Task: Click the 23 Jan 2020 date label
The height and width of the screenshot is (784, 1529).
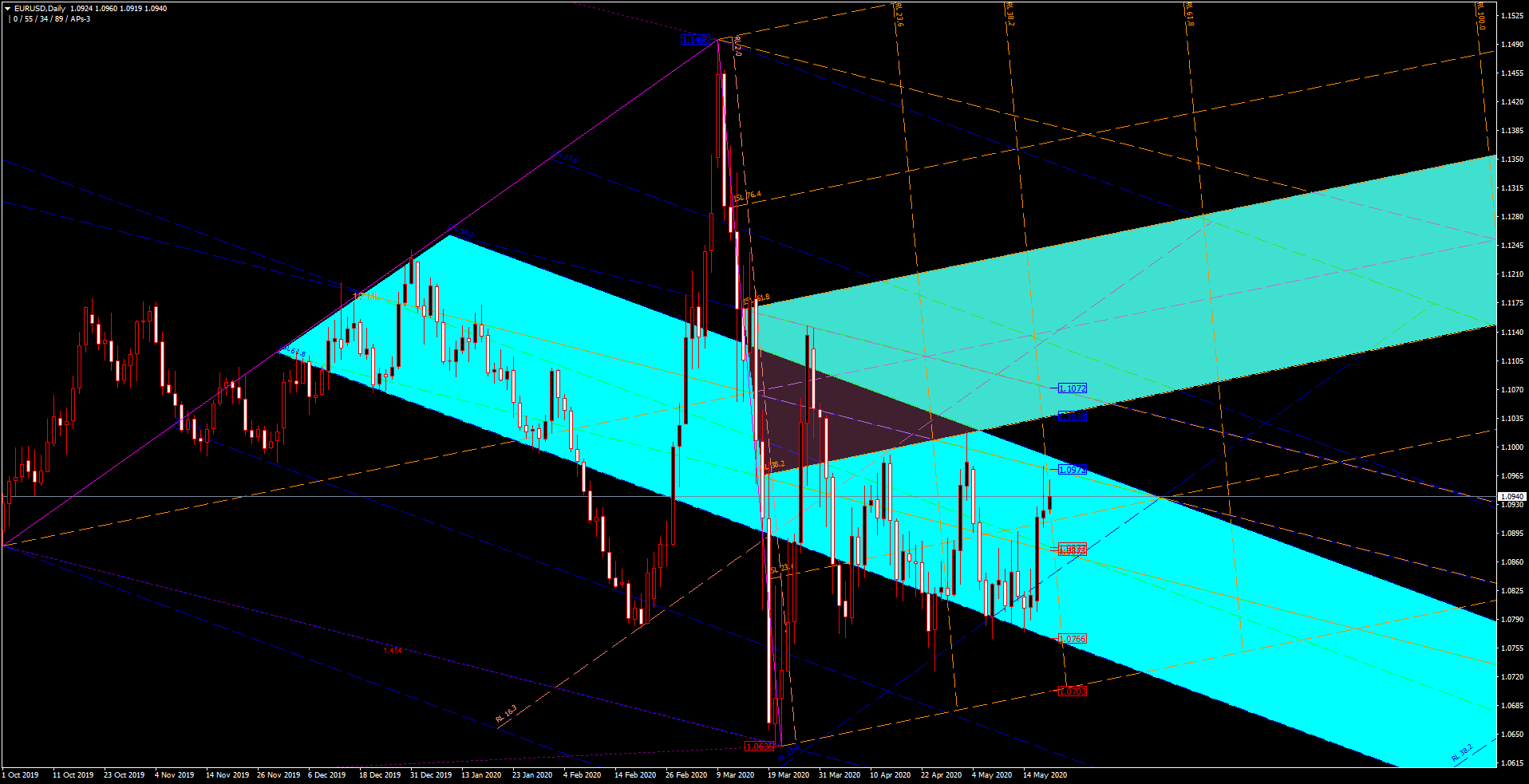Action: [531, 775]
